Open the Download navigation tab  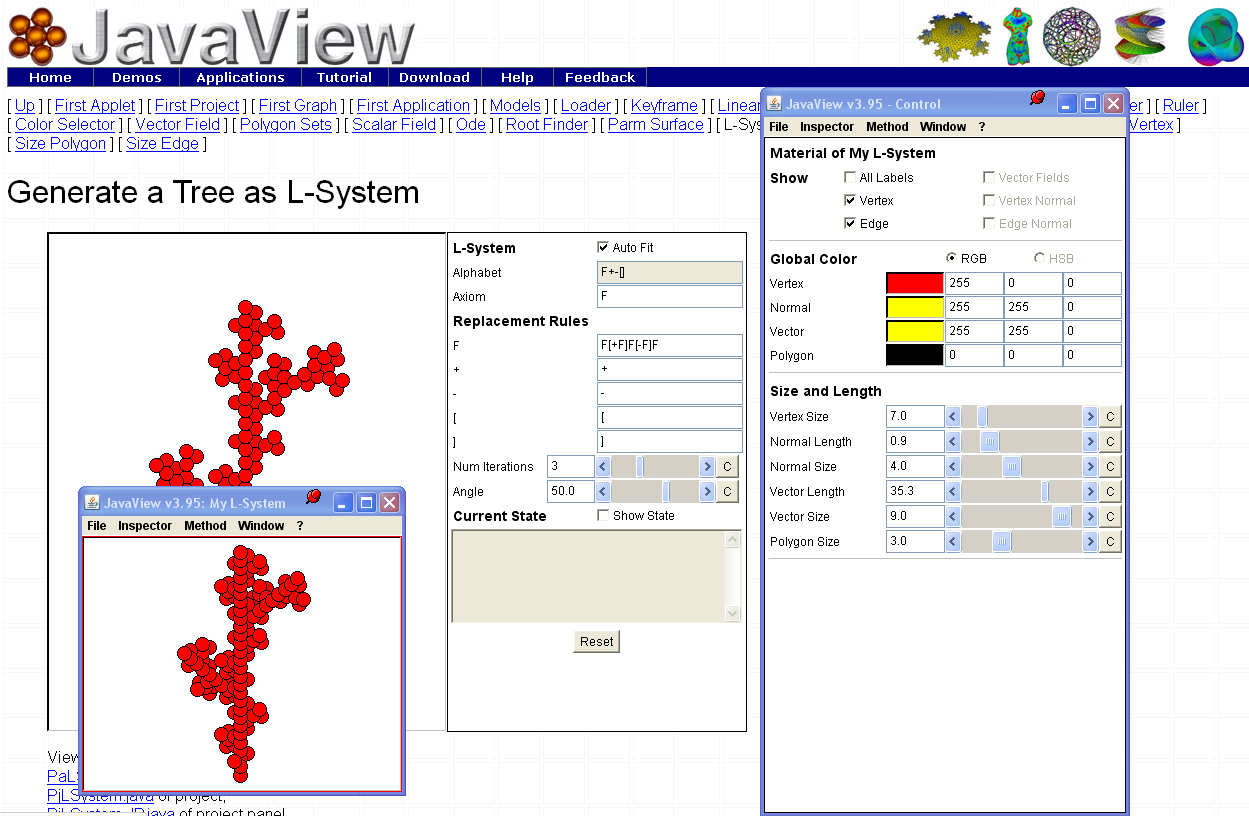(434, 77)
